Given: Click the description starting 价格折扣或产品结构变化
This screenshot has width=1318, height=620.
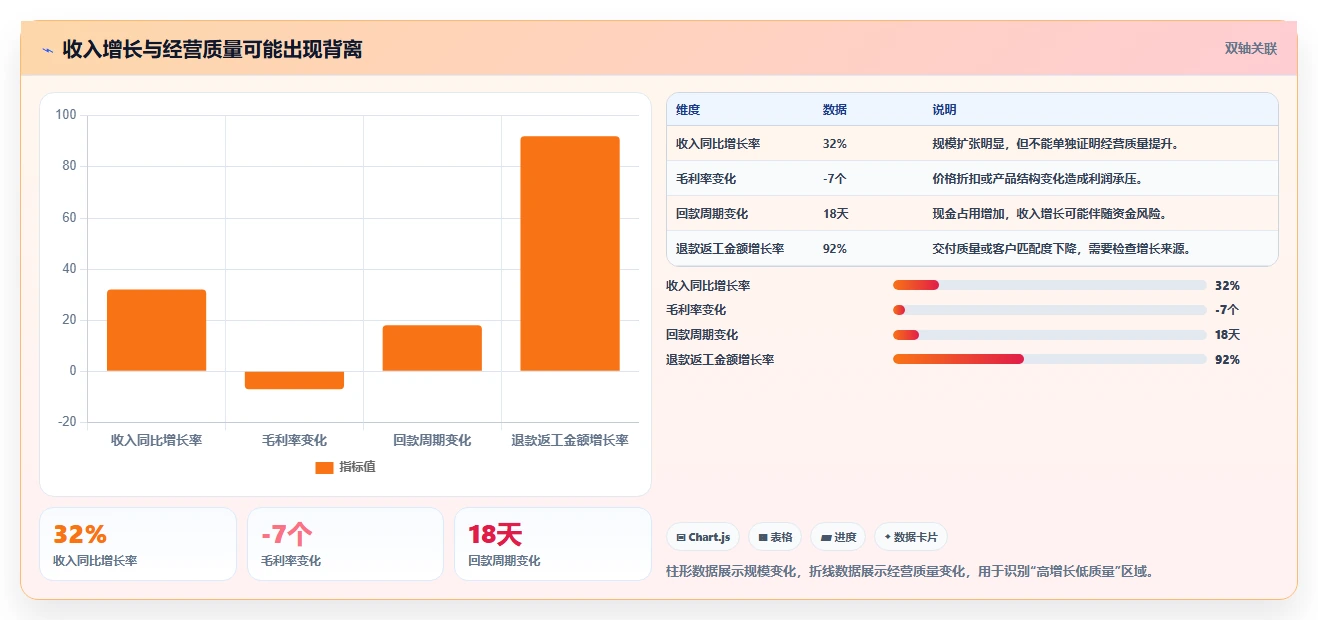Looking at the screenshot, I should click(1038, 179).
